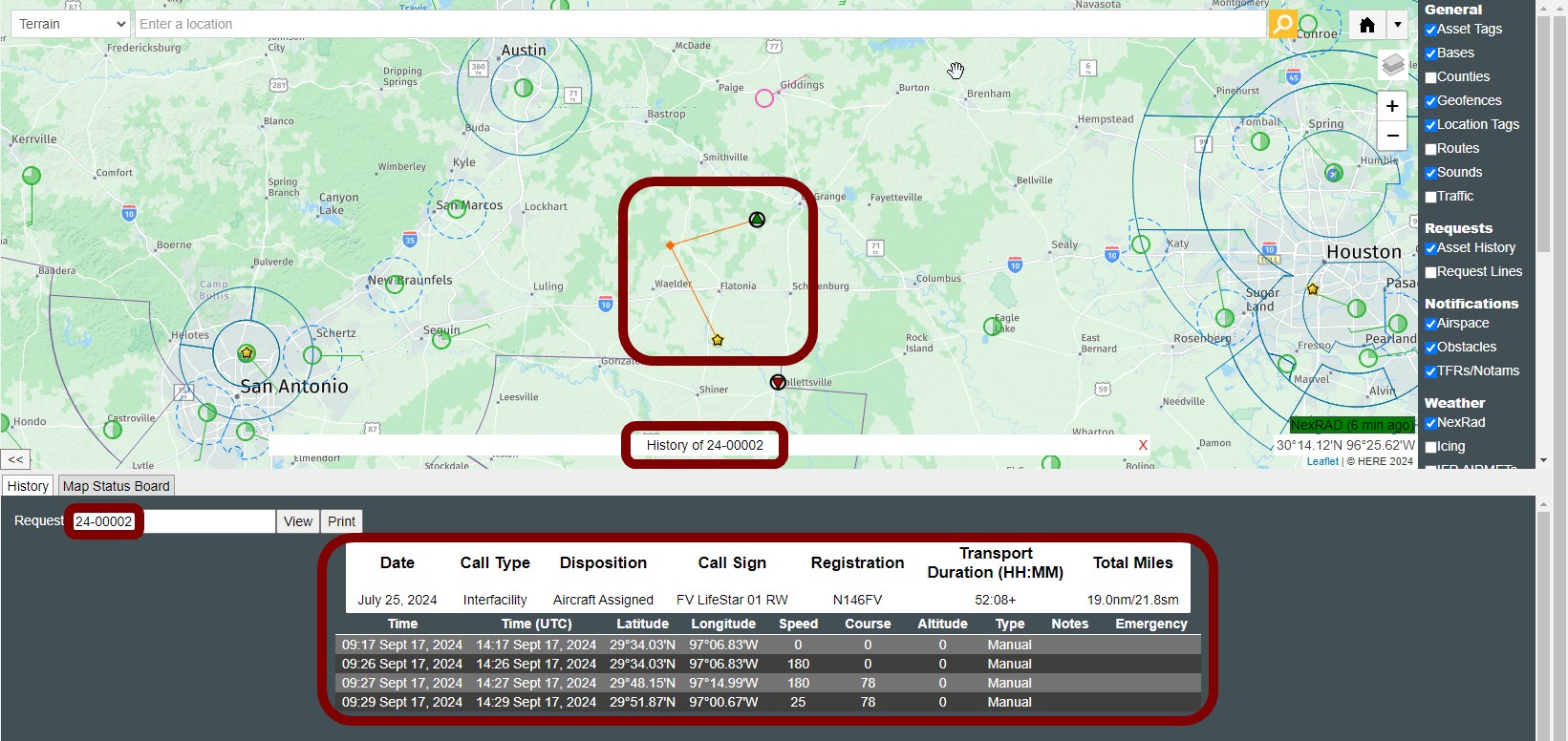
Task: Click the history panel scrollbar up arrow
Action: coord(1543,503)
